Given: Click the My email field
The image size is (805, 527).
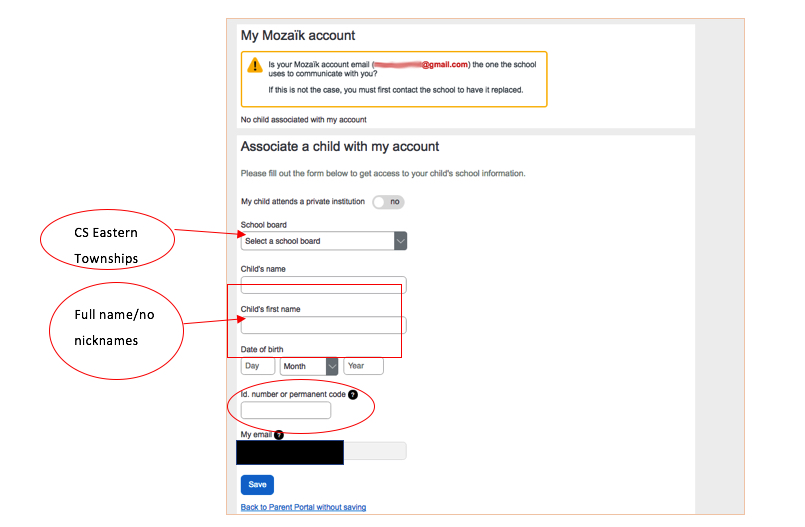Looking at the screenshot, I should pyautogui.click(x=374, y=451).
